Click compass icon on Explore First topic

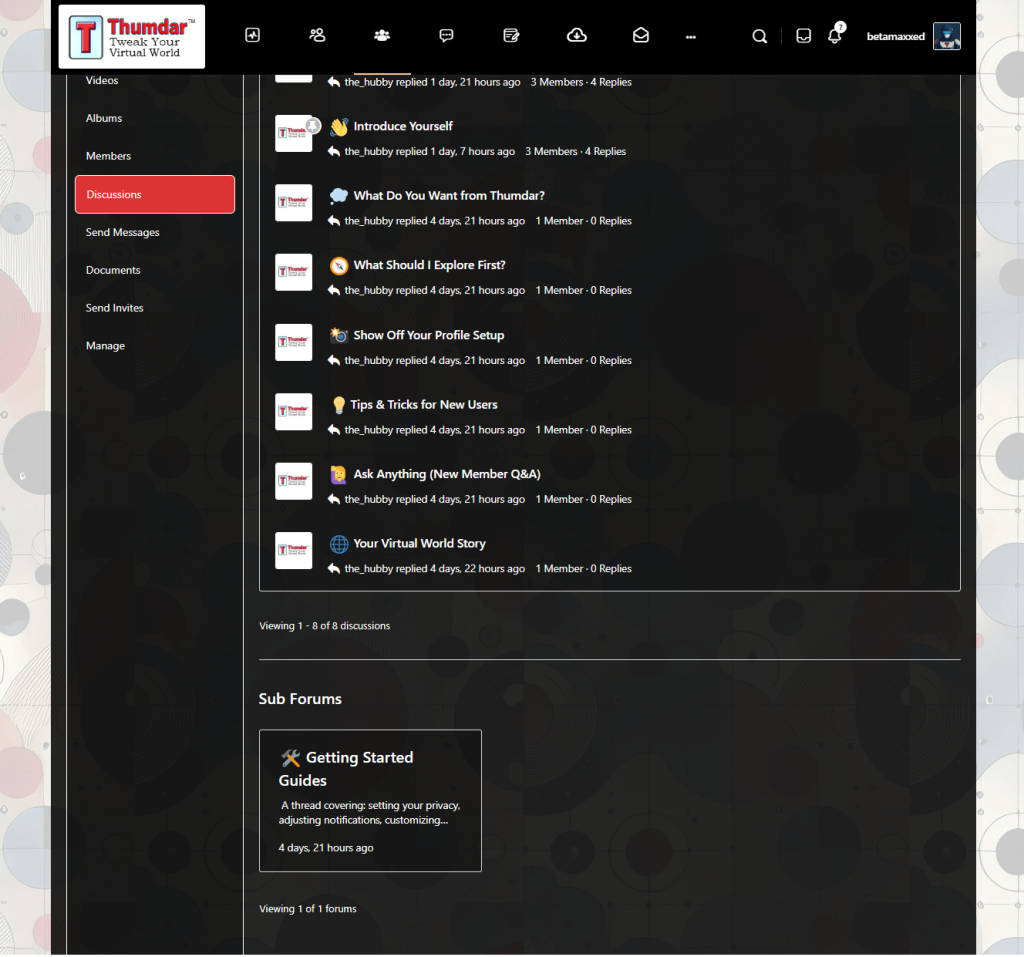click(339, 266)
